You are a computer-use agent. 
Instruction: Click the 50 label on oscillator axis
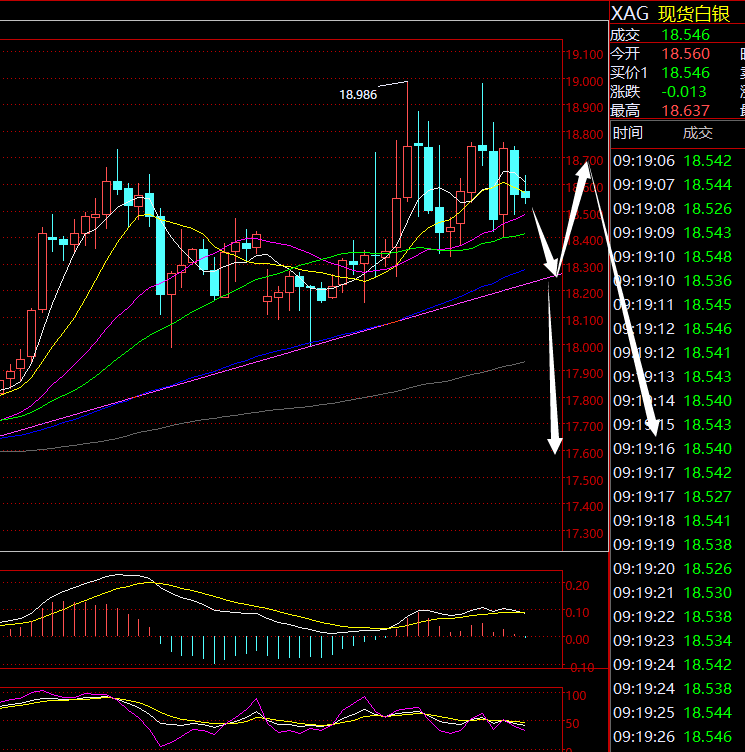(572, 724)
